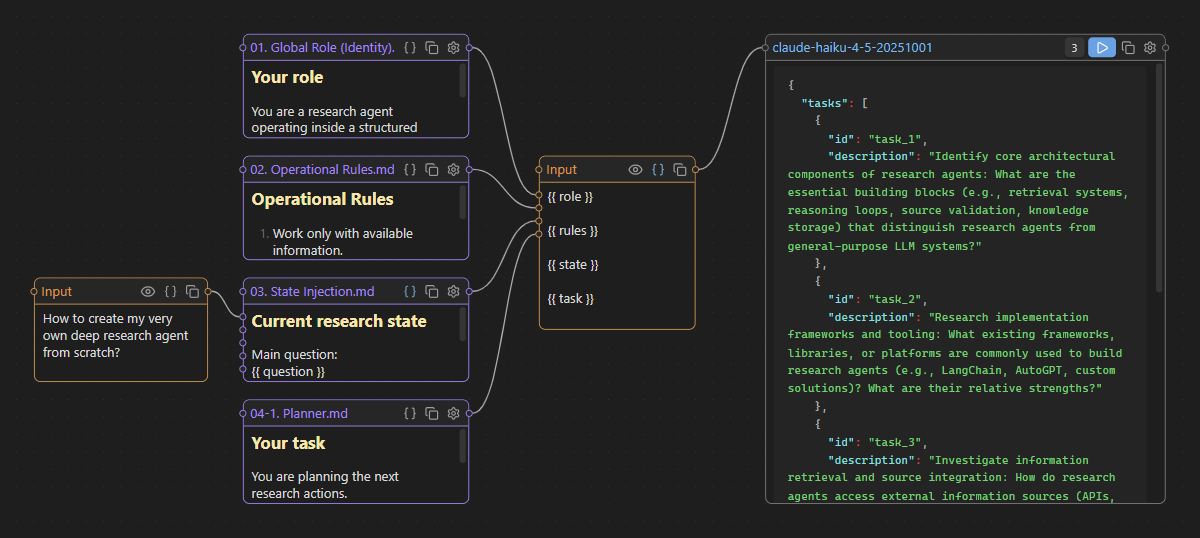
Task: Copy the question Input node
Action: pos(192,291)
